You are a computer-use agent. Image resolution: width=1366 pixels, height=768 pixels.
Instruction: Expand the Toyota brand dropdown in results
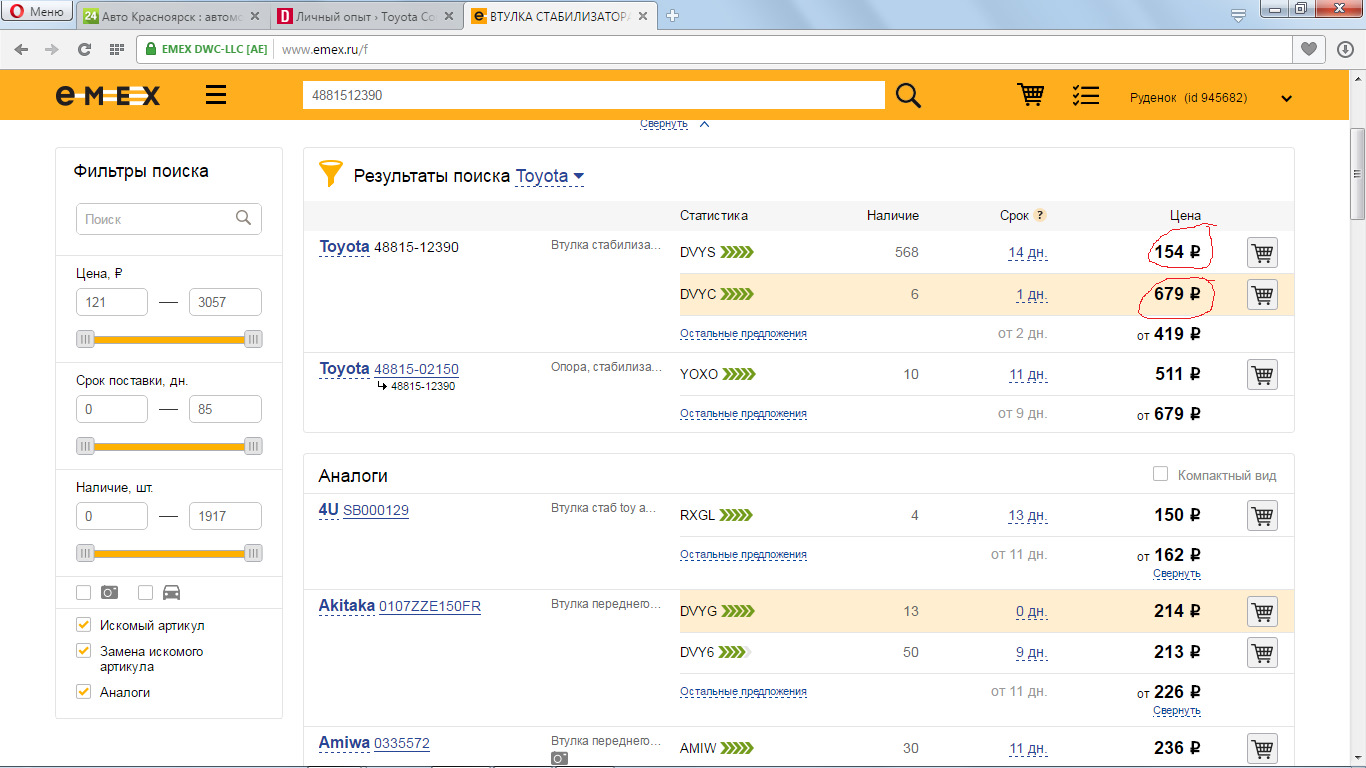point(550,177)
